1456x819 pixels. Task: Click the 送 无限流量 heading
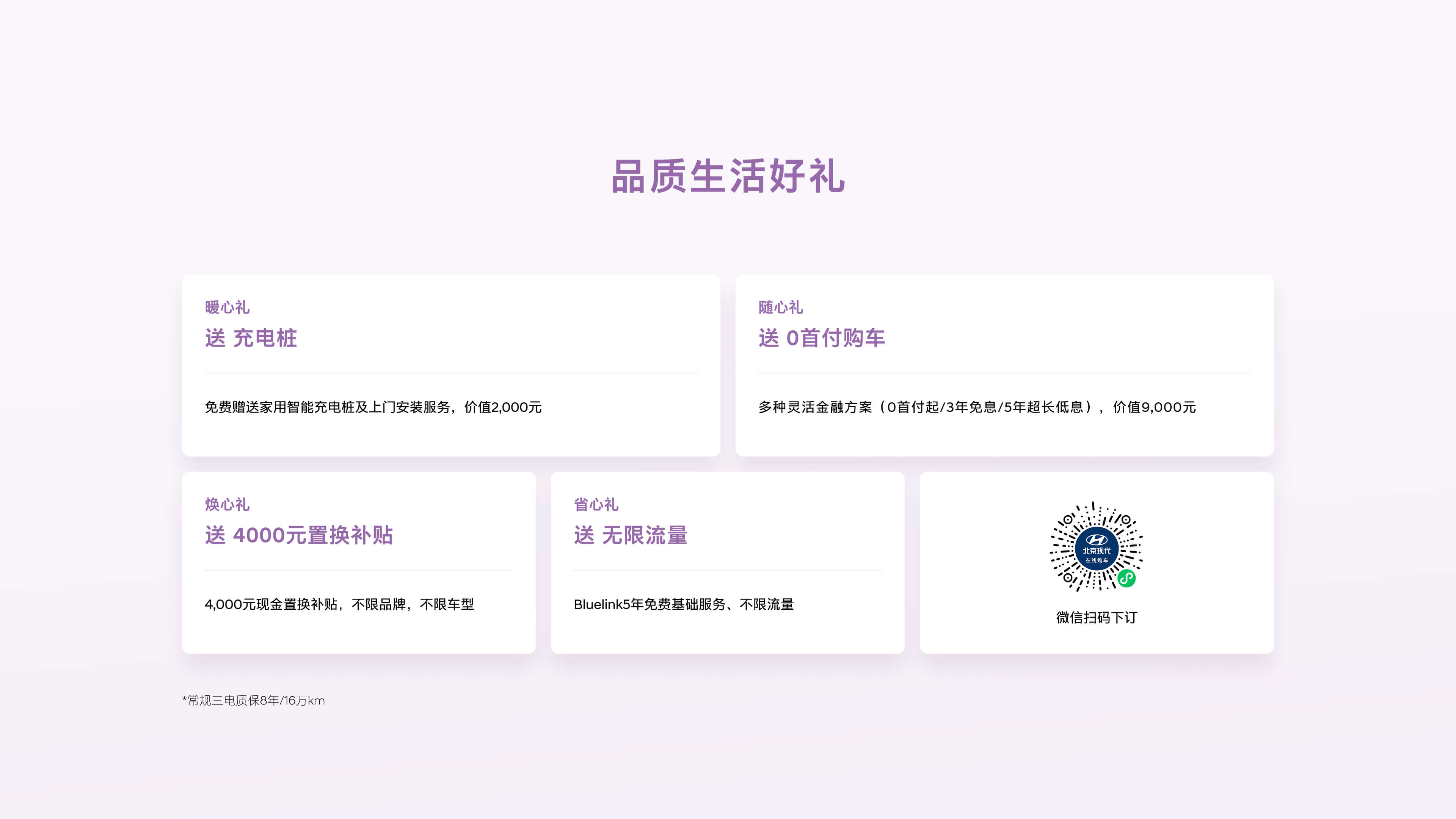pos(631,535)
